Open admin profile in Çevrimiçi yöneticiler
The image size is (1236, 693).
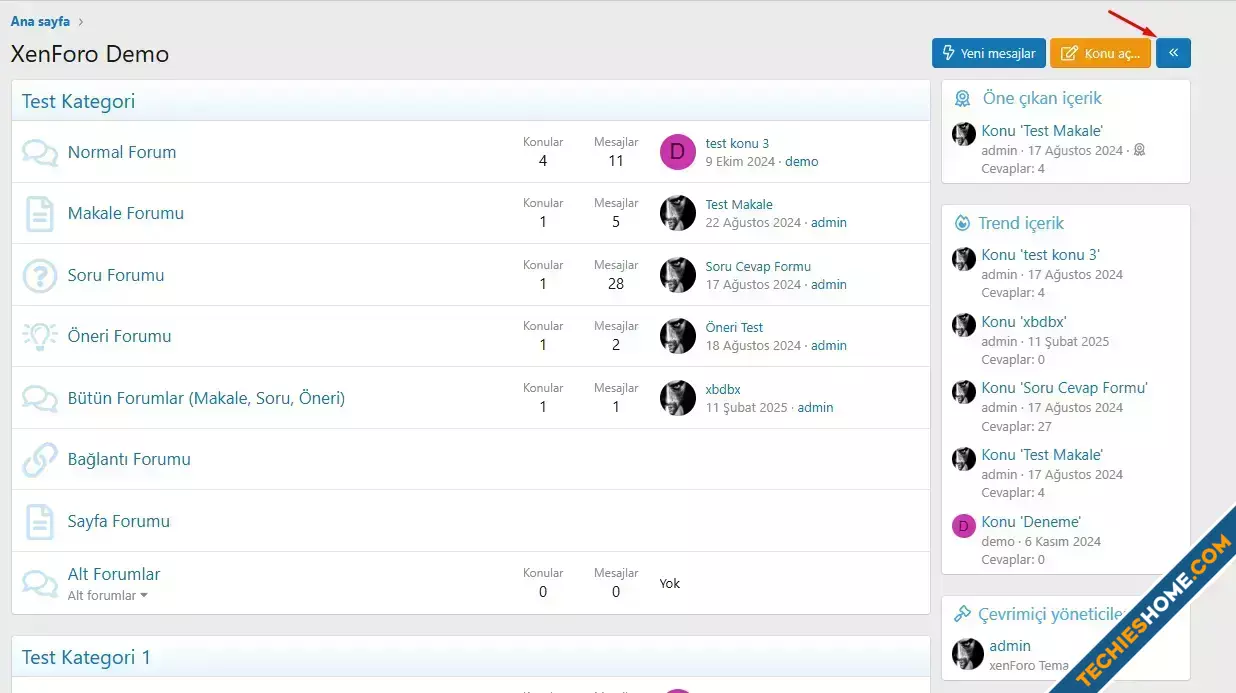[1010, 646]
